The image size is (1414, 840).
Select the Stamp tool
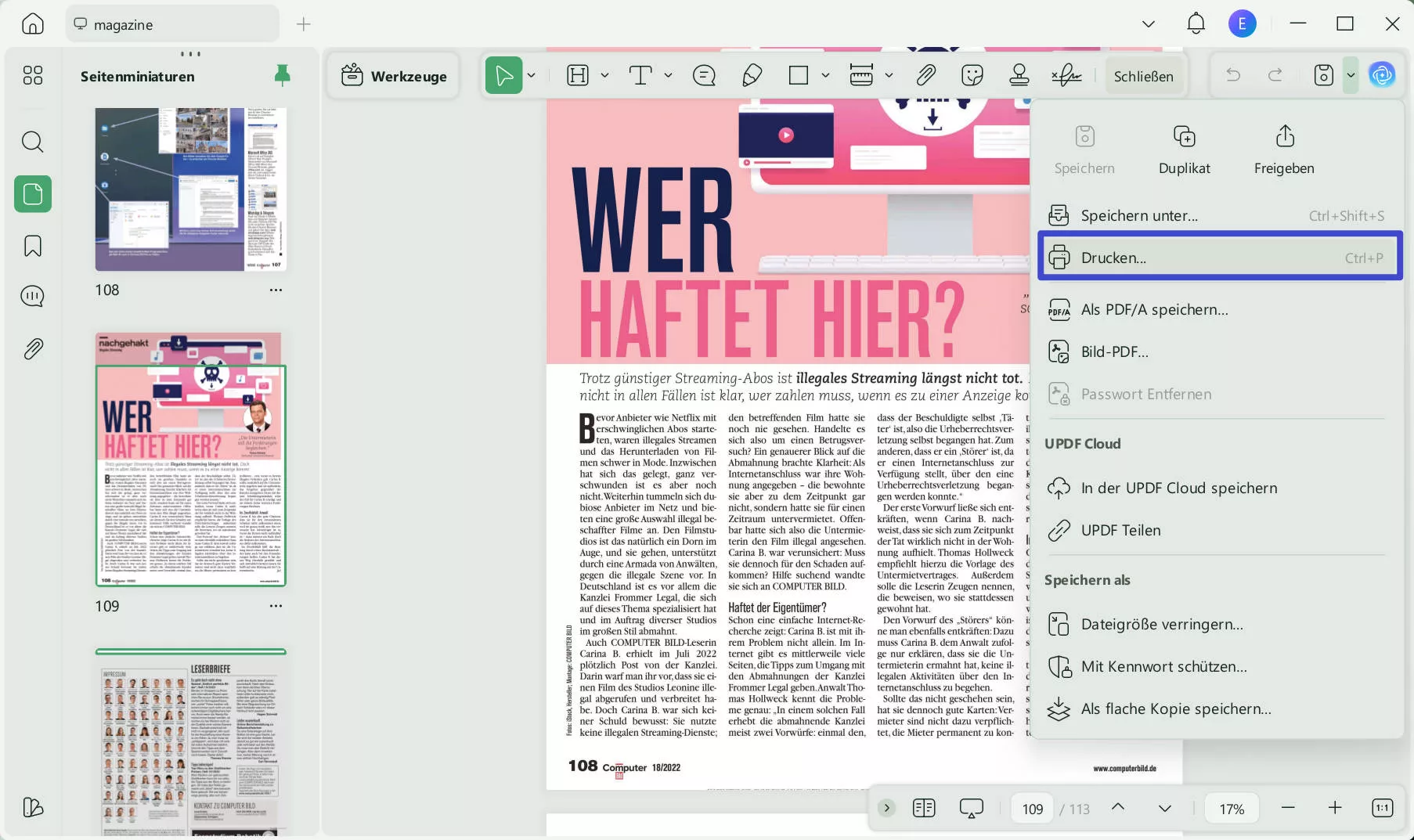click(1019, 75)
